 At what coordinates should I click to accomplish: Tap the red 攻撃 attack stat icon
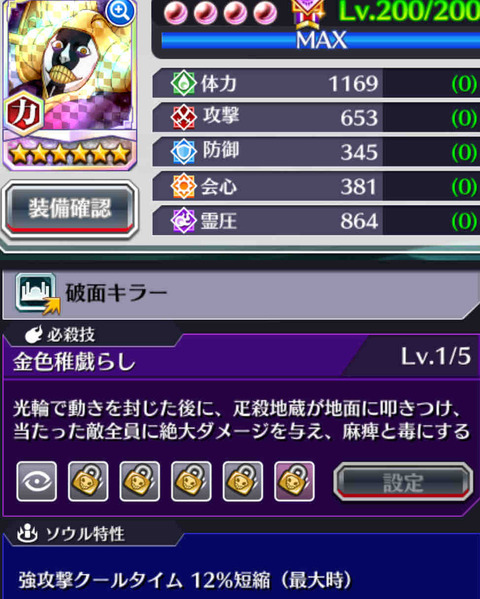(x=183, y=117)
